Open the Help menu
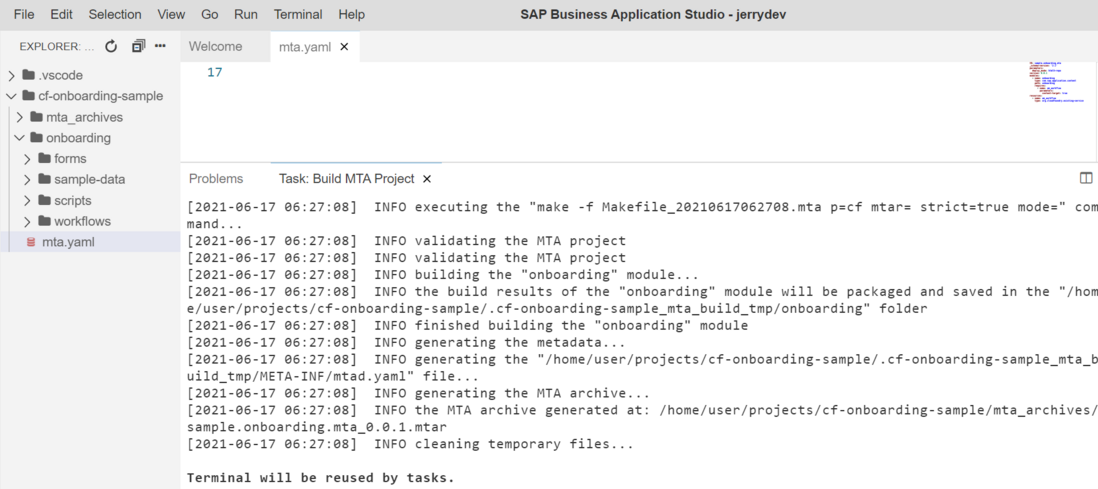This screenshot has height=489, width=1098. (x=352, y=15)
